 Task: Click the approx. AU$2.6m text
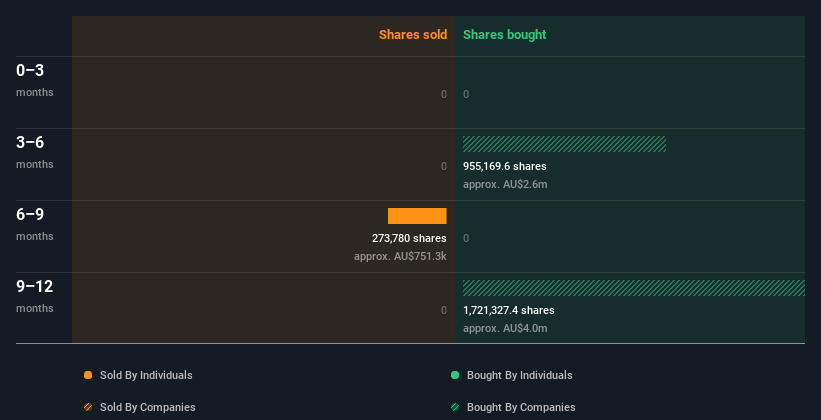pyautogui.click(x=505, y=184)
